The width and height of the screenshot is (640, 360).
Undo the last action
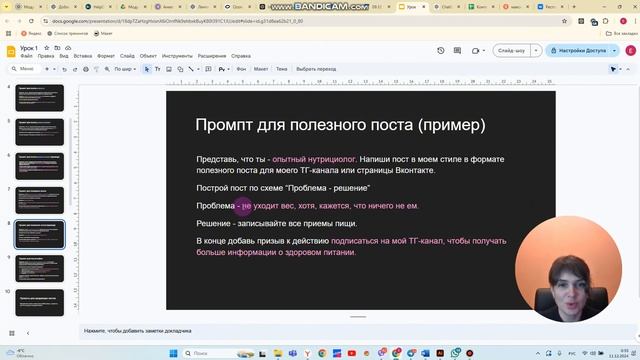point(64,69)
